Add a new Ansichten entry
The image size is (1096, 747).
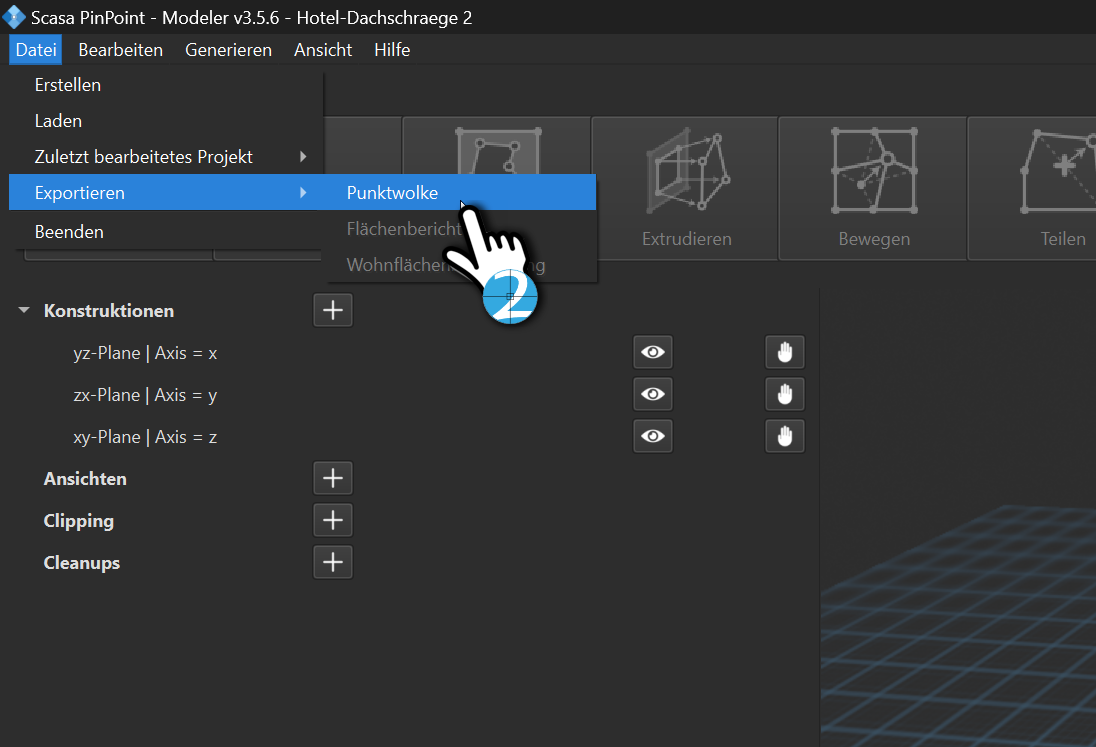333,479
